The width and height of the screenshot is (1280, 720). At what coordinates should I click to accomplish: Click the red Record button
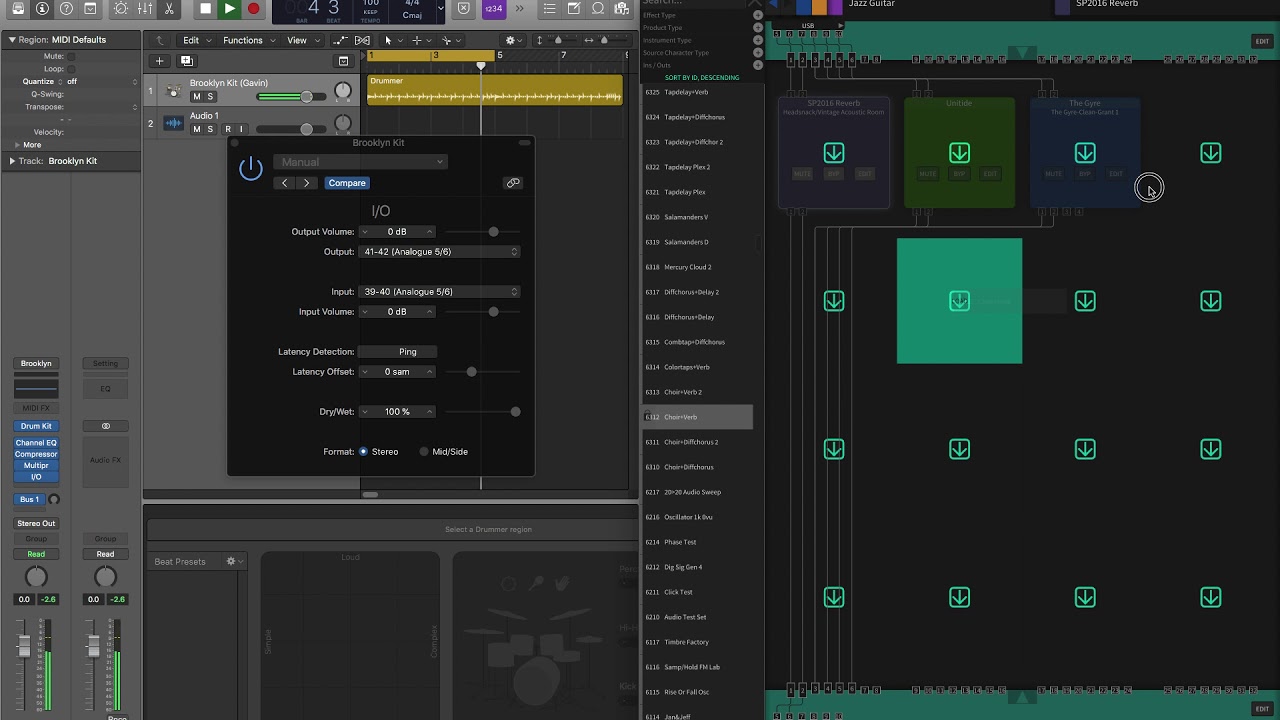253,9
